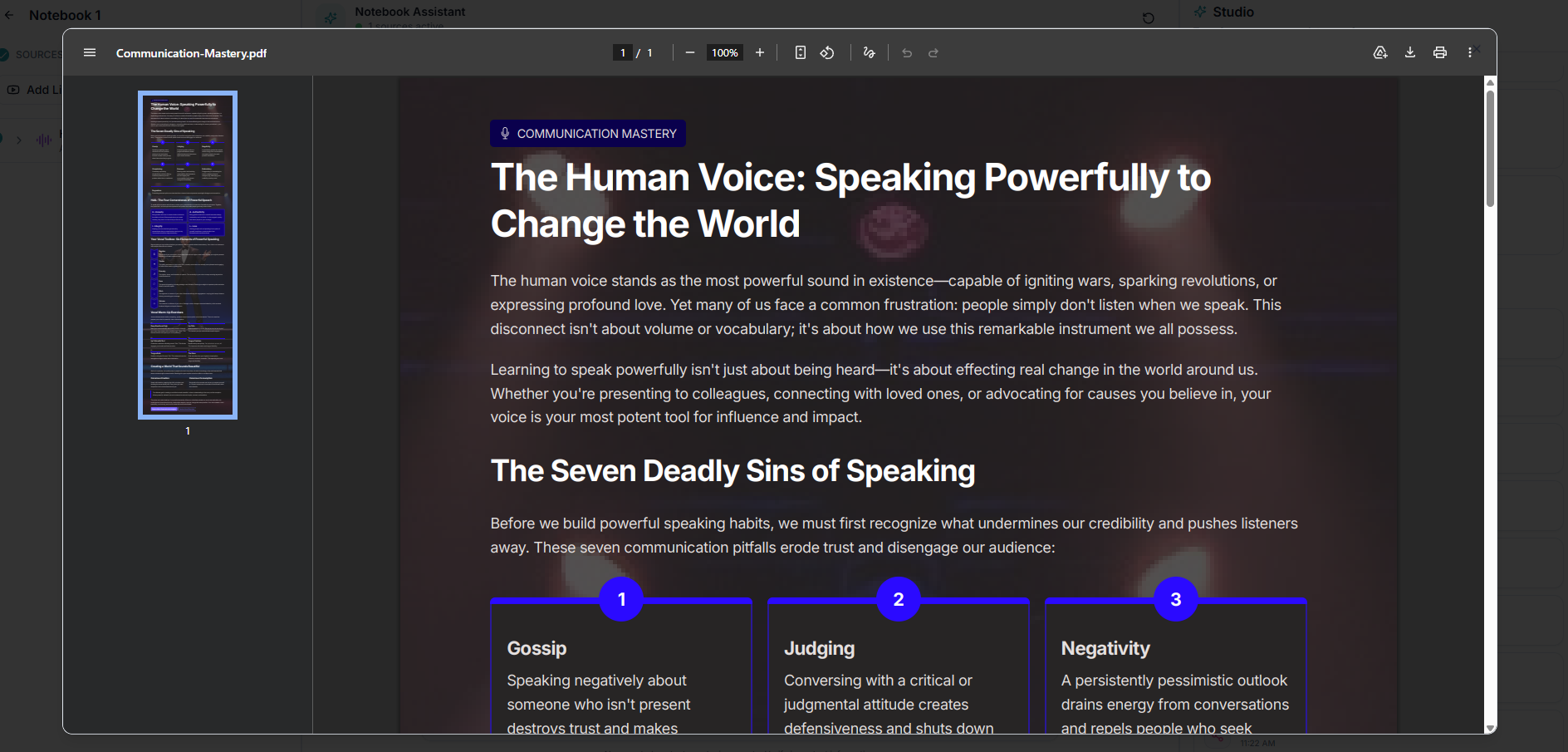Click the zoom out minus button

689,52
